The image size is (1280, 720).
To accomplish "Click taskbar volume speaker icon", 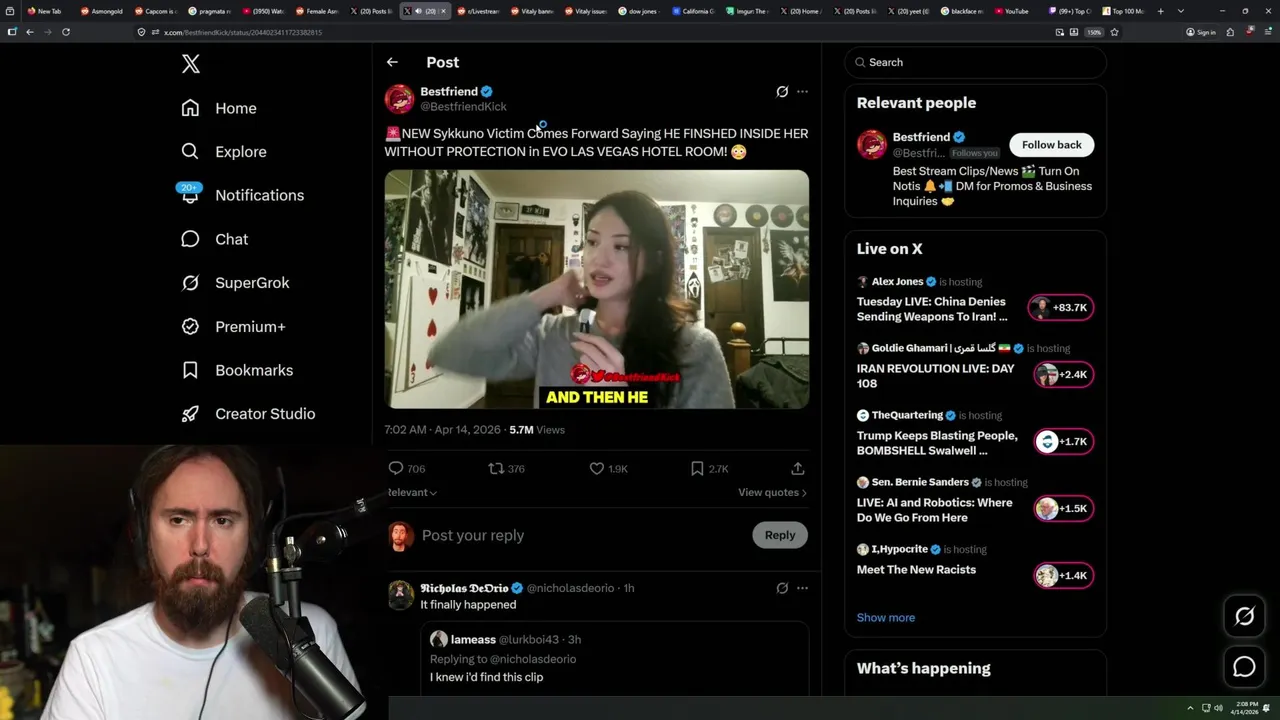I will [x=1218, y=708].
